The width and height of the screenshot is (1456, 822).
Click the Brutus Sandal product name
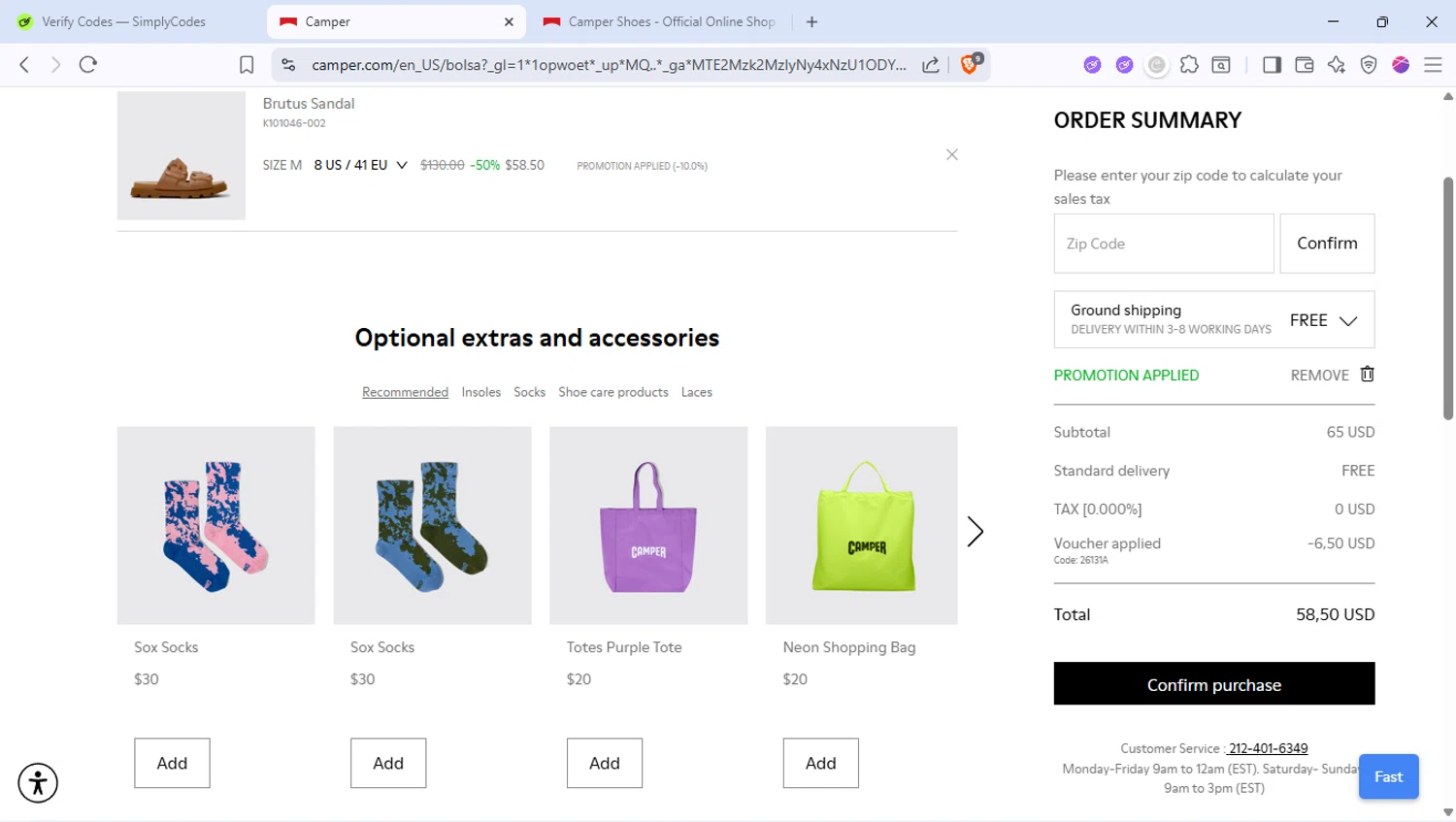(309, 103)
